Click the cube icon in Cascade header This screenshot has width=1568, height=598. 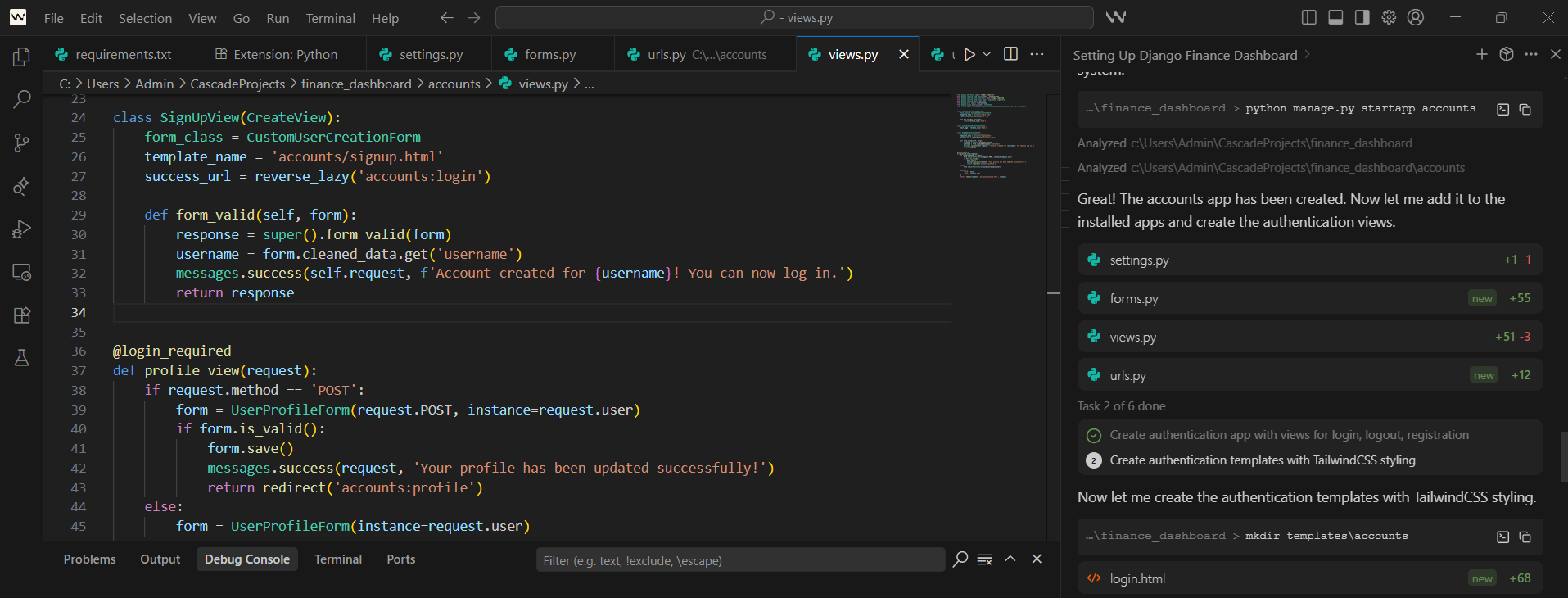1507,54
